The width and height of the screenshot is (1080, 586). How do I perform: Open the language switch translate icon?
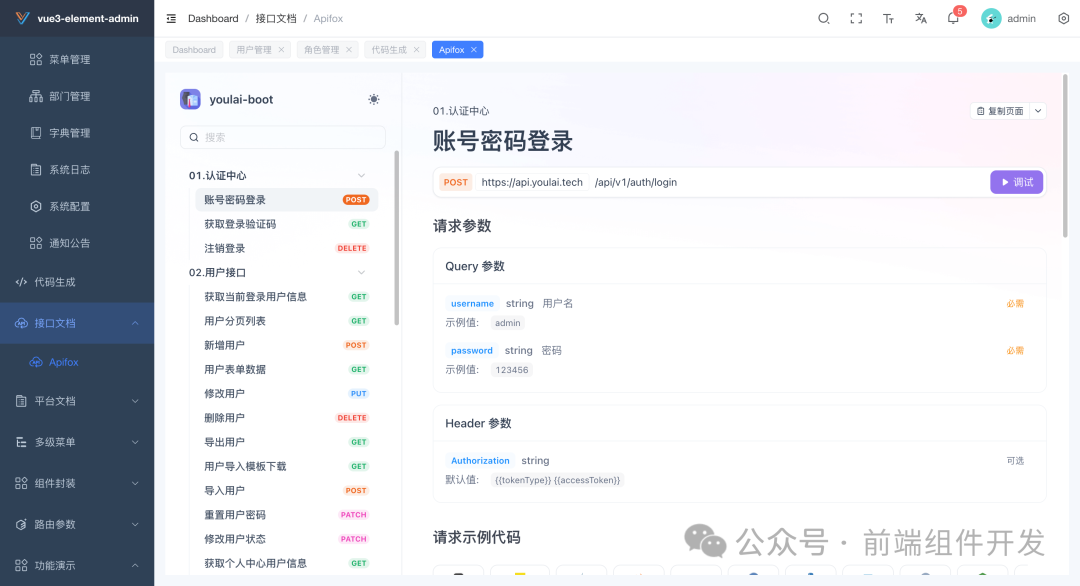[920, 18]
